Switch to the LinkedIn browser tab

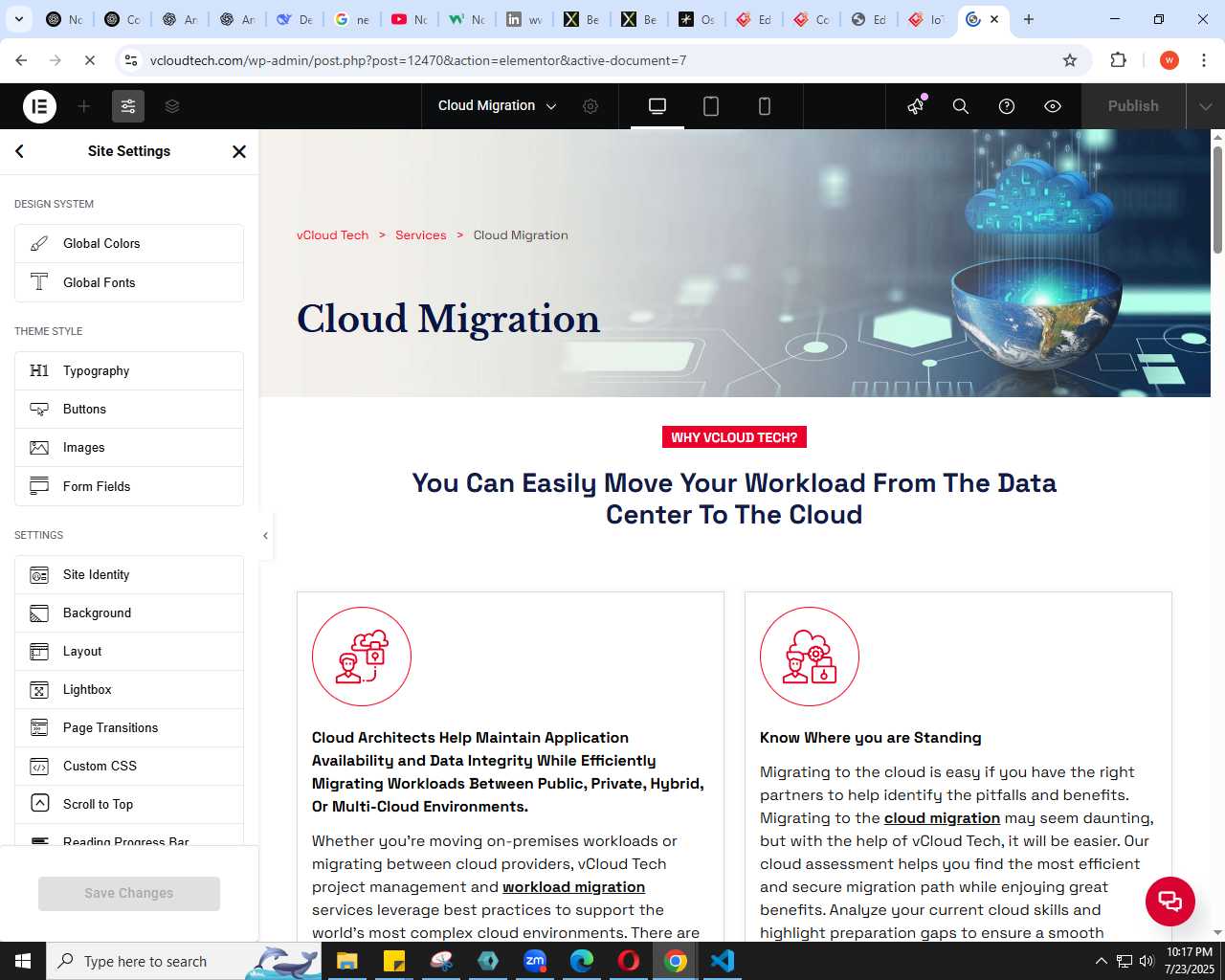[x=524, y=19]
